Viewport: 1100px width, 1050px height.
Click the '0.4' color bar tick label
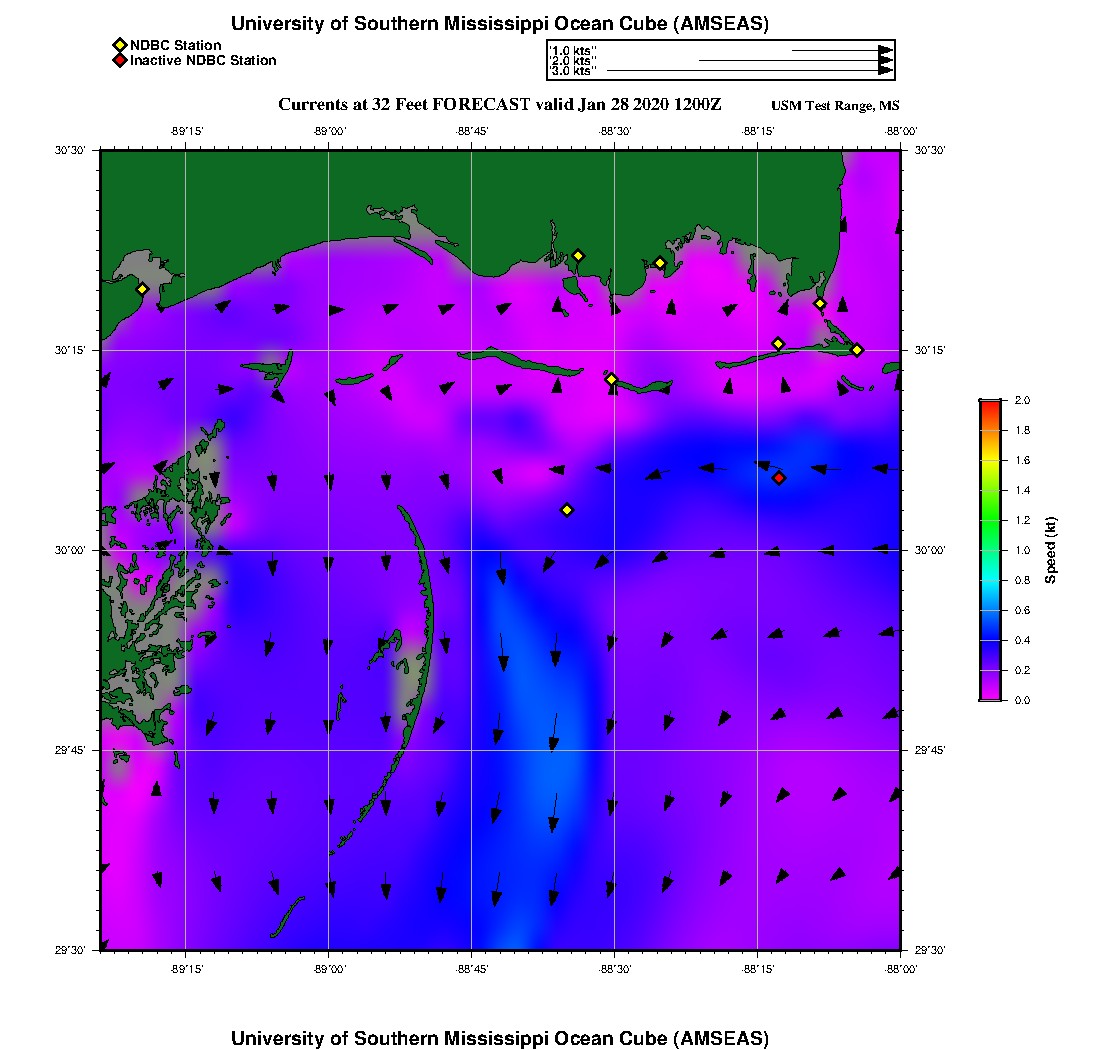(1022, 640)
